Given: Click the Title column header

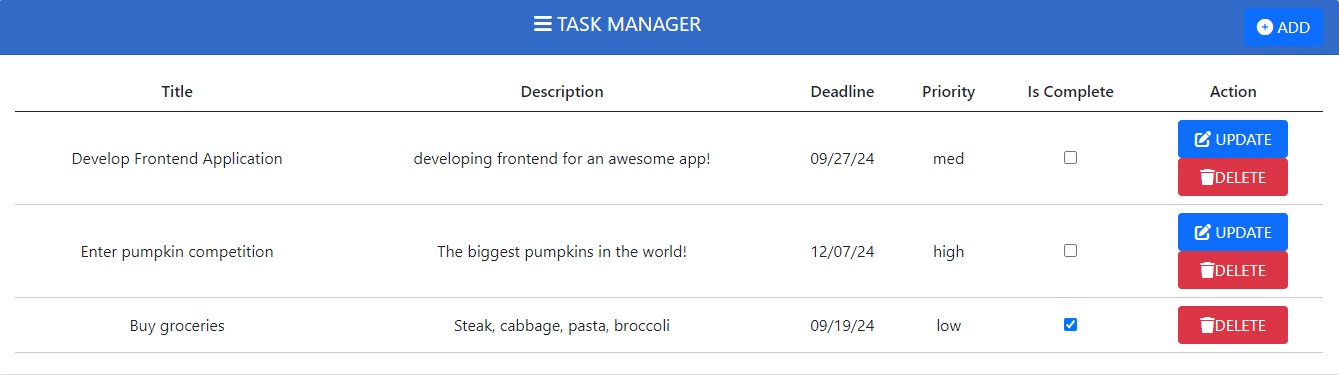Looking at the screenshot, I should tap(177, 91).
